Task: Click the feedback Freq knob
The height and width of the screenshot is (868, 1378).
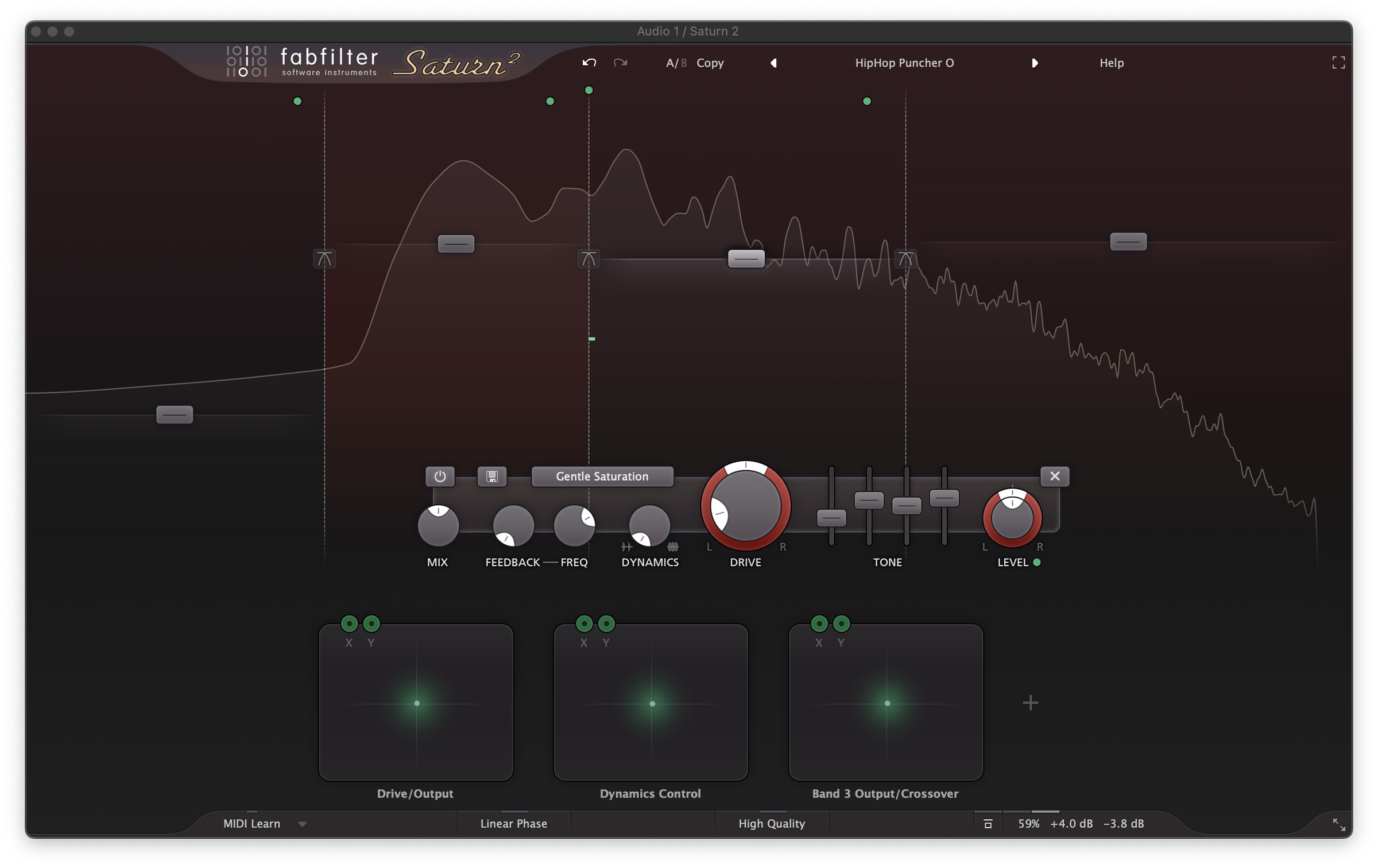Action: pos(574,525)
